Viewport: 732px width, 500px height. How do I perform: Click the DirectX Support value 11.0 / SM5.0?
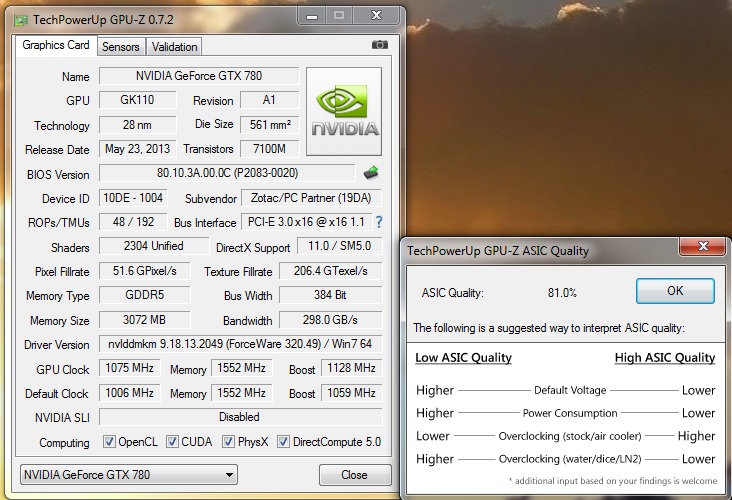click(x=339, y=246)
